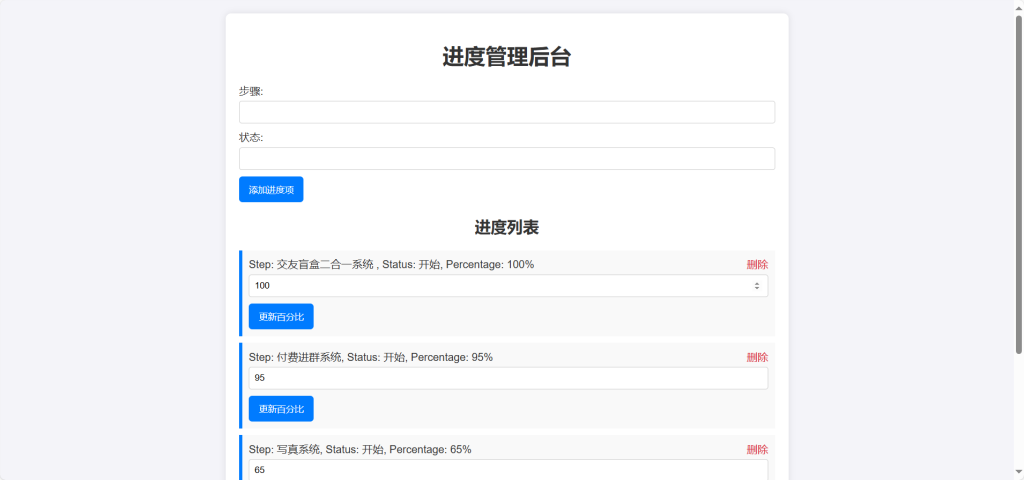
Task: Increment the 100 percentage using spinner up arrow
Action: pyautogui.click(x=757, y=283)
